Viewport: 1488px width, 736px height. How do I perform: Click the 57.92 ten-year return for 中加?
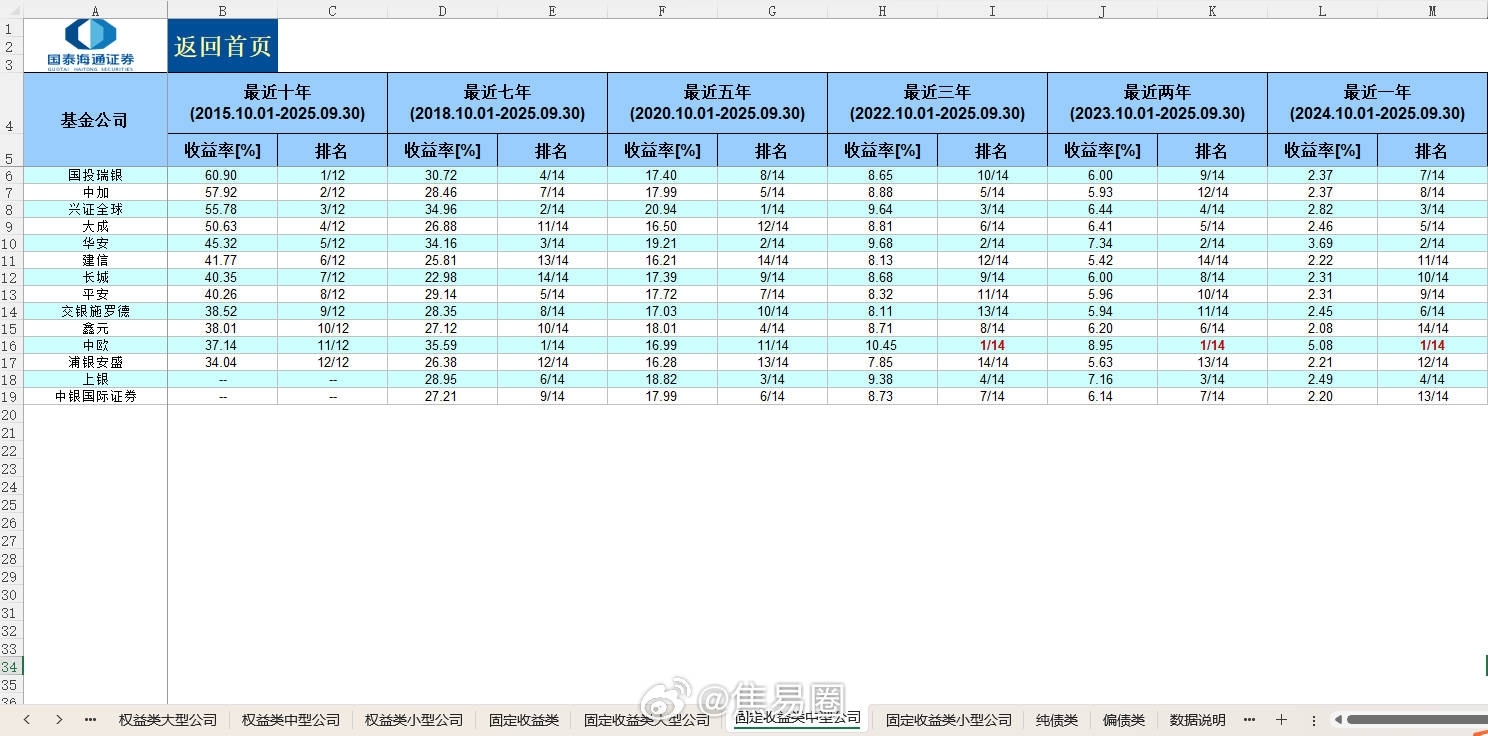tap(222, 192)
